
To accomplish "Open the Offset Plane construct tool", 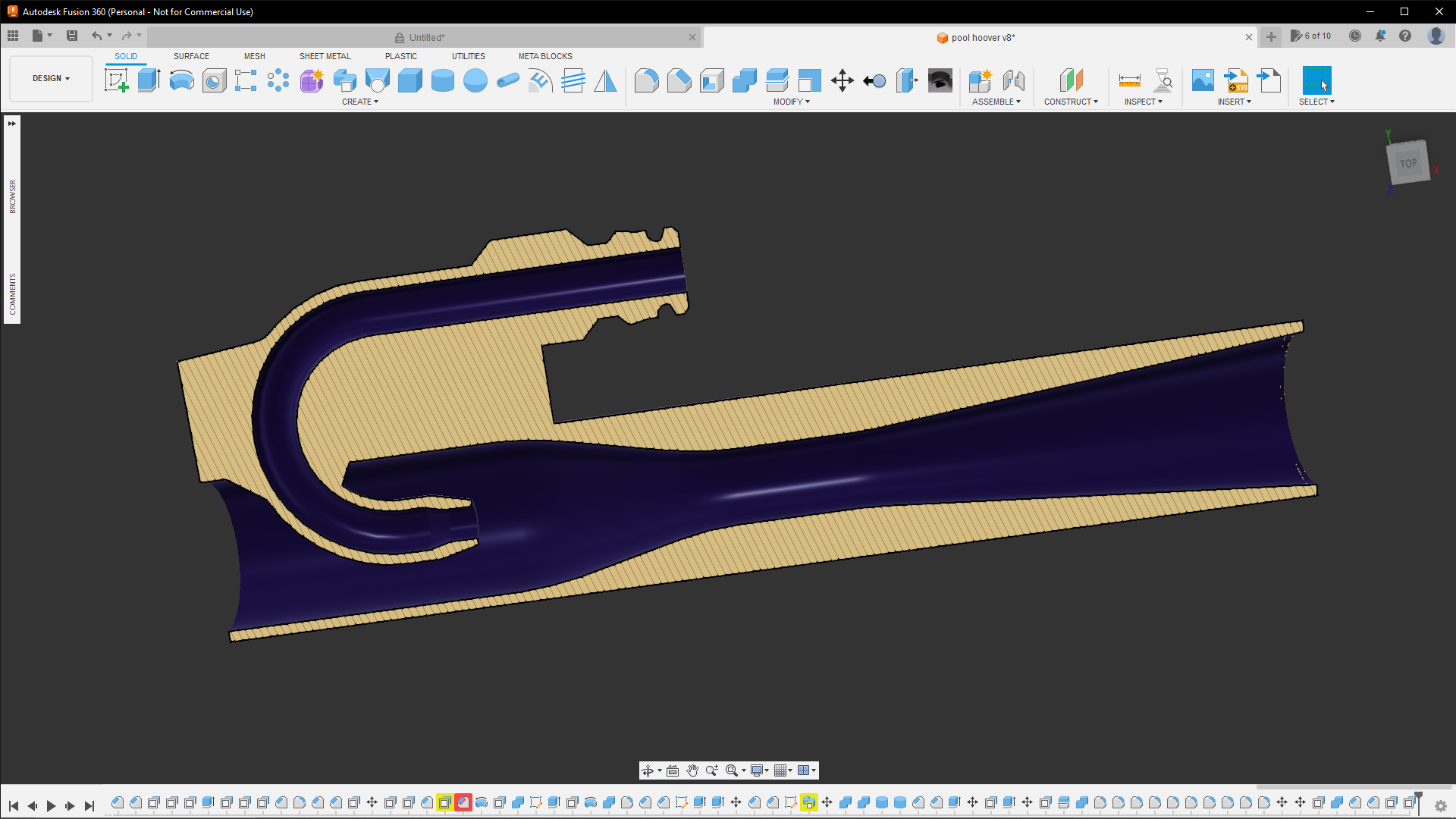I will coord(1071,80).
